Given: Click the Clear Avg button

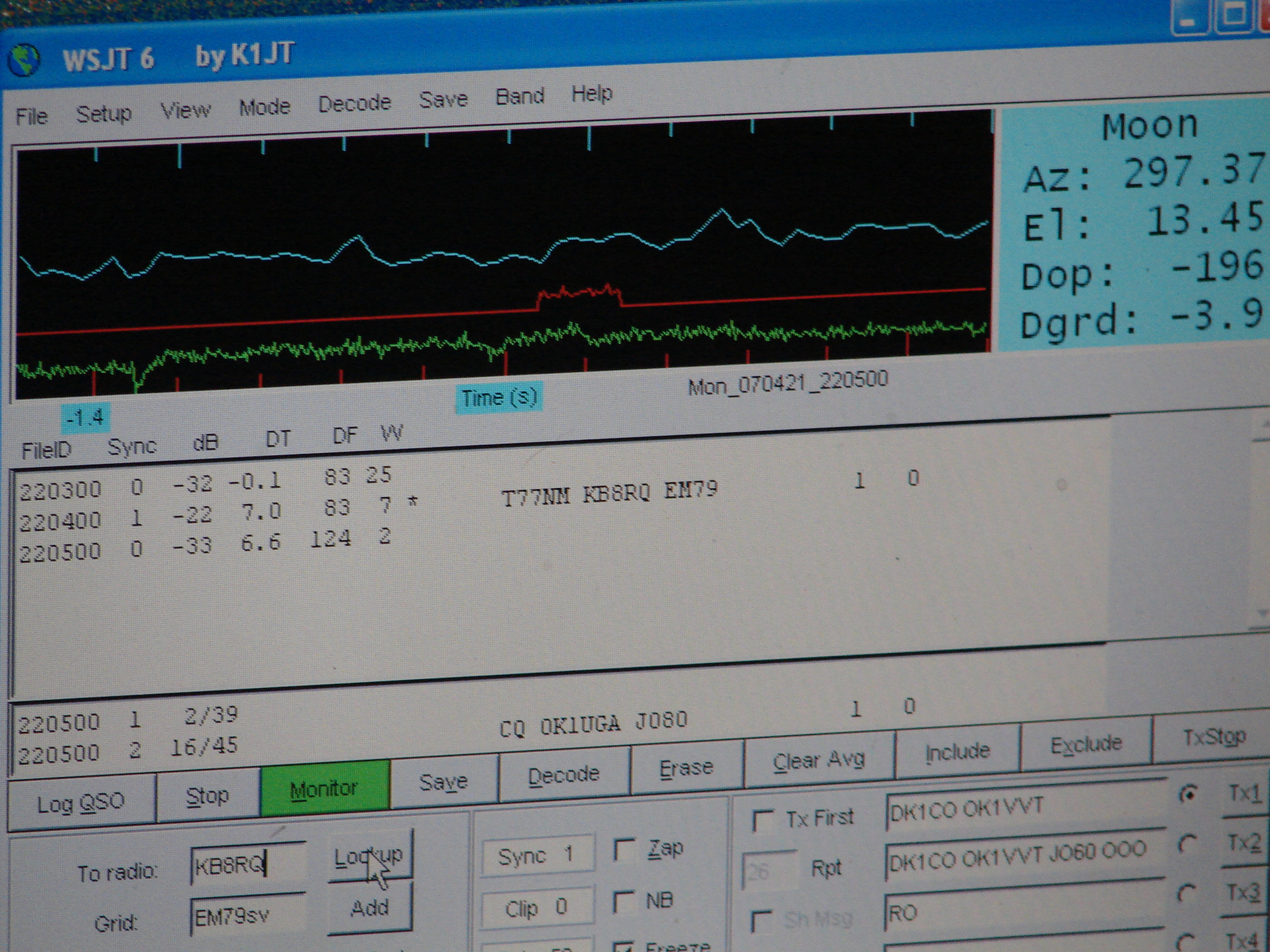Looking at the screenshot, I should pyautogui.click(x=819, y=760).
